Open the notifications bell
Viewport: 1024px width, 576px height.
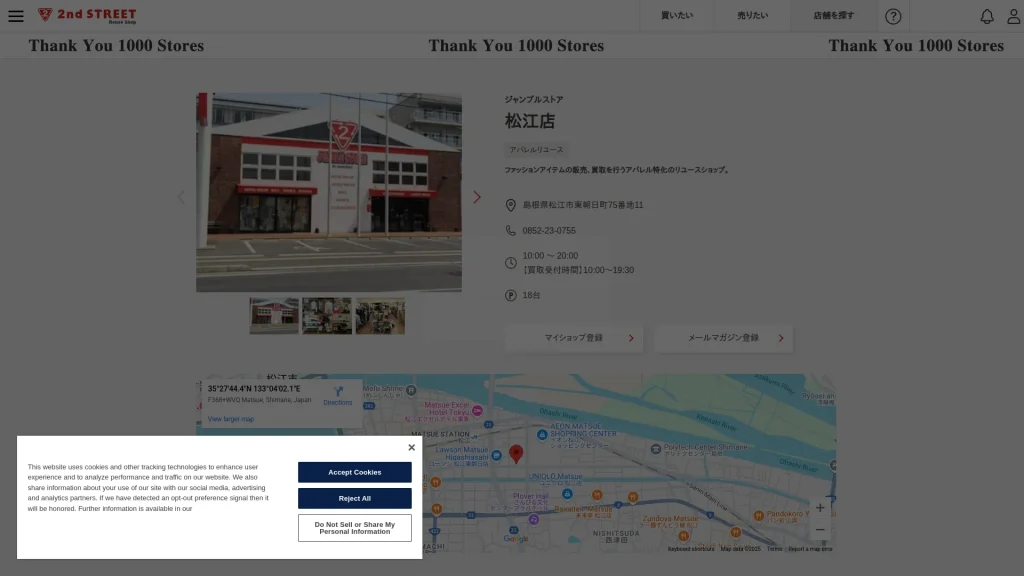(x=987, y=16)
